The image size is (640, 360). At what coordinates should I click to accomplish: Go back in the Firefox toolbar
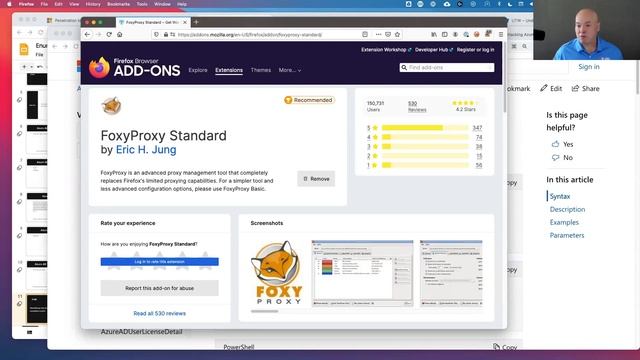[87, 35]
